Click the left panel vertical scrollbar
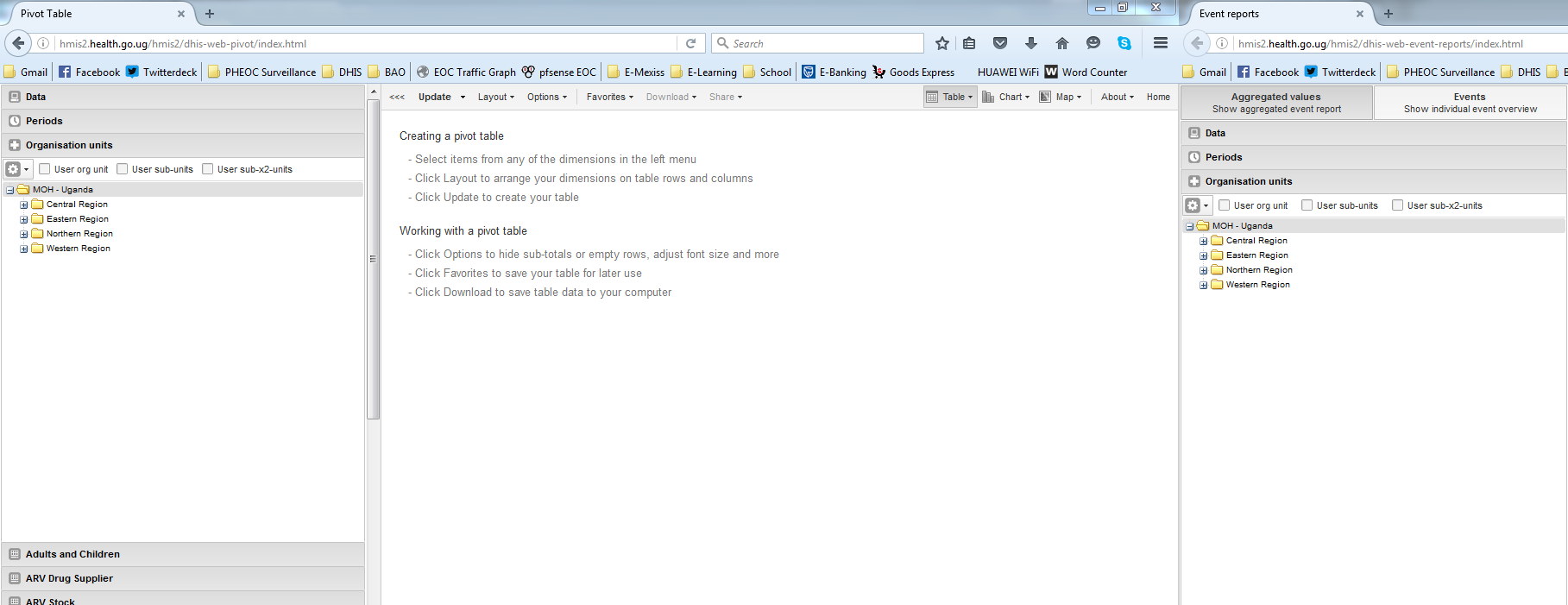1568x605 pixels. point(373,259)
